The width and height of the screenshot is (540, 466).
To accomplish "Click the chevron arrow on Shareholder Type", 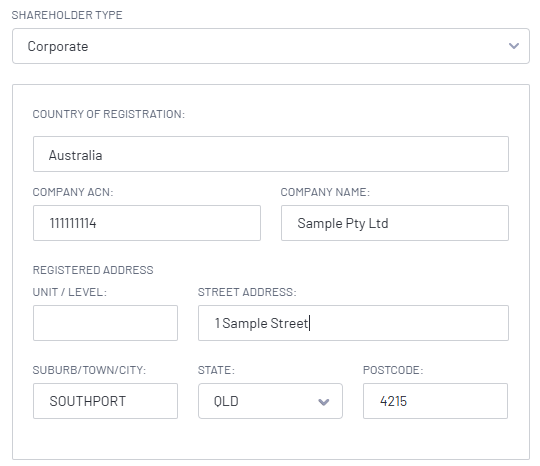I will [514, 46].
